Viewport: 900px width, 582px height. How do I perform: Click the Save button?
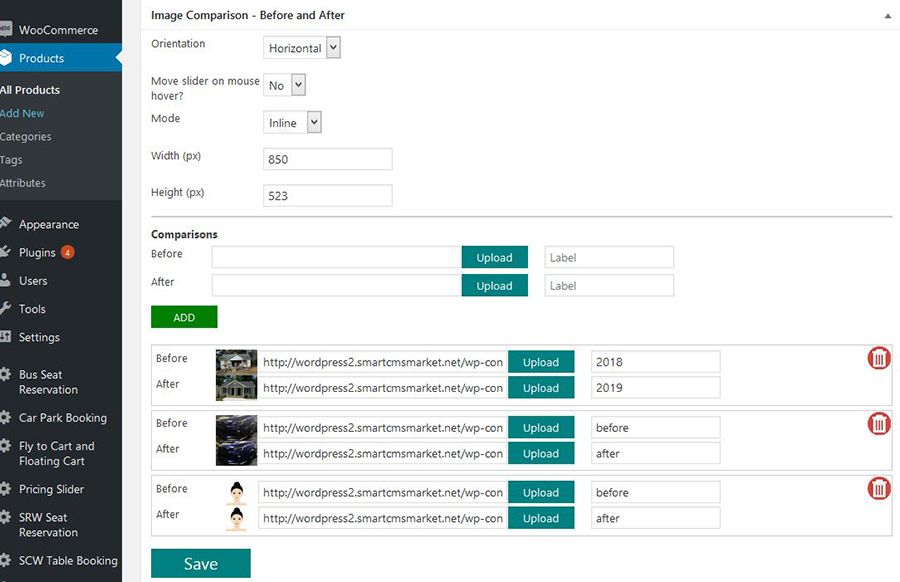(200, 564)
